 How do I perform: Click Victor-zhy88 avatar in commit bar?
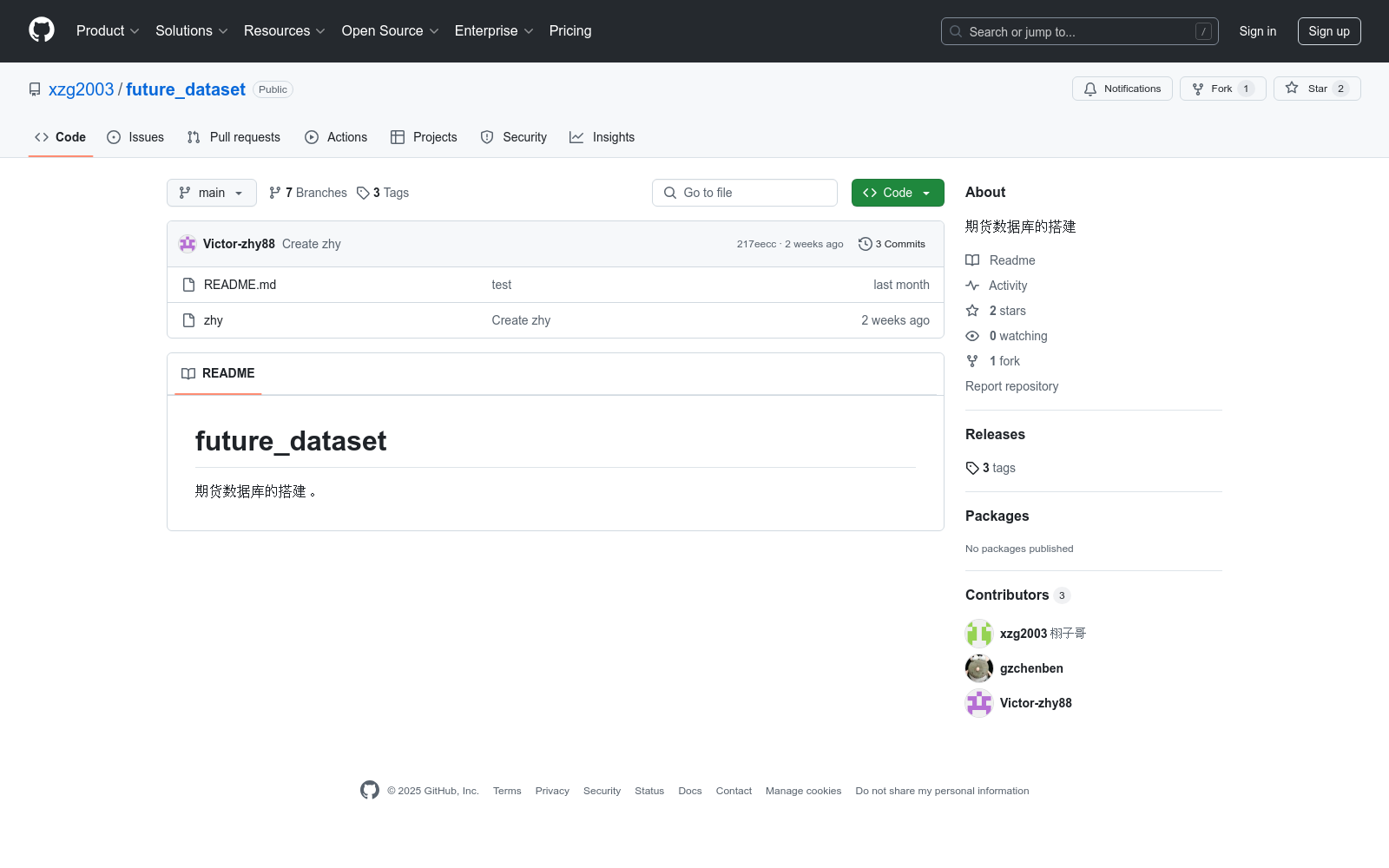tap(188, 244)
